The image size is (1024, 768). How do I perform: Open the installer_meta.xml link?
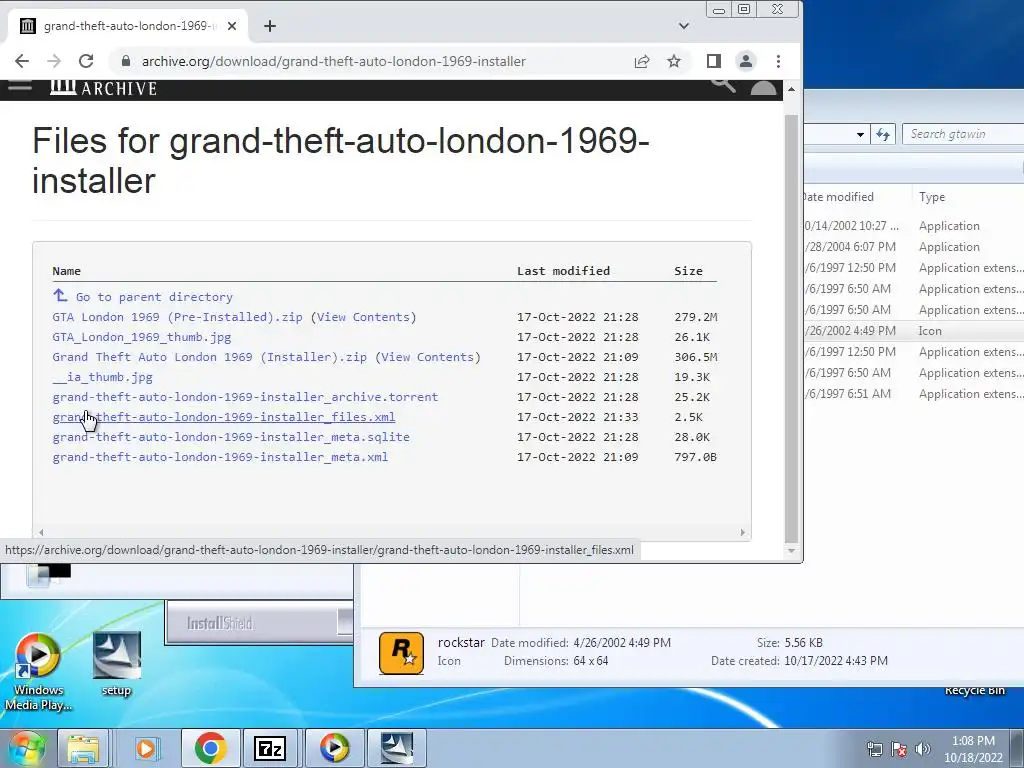[x=220, y=457]
